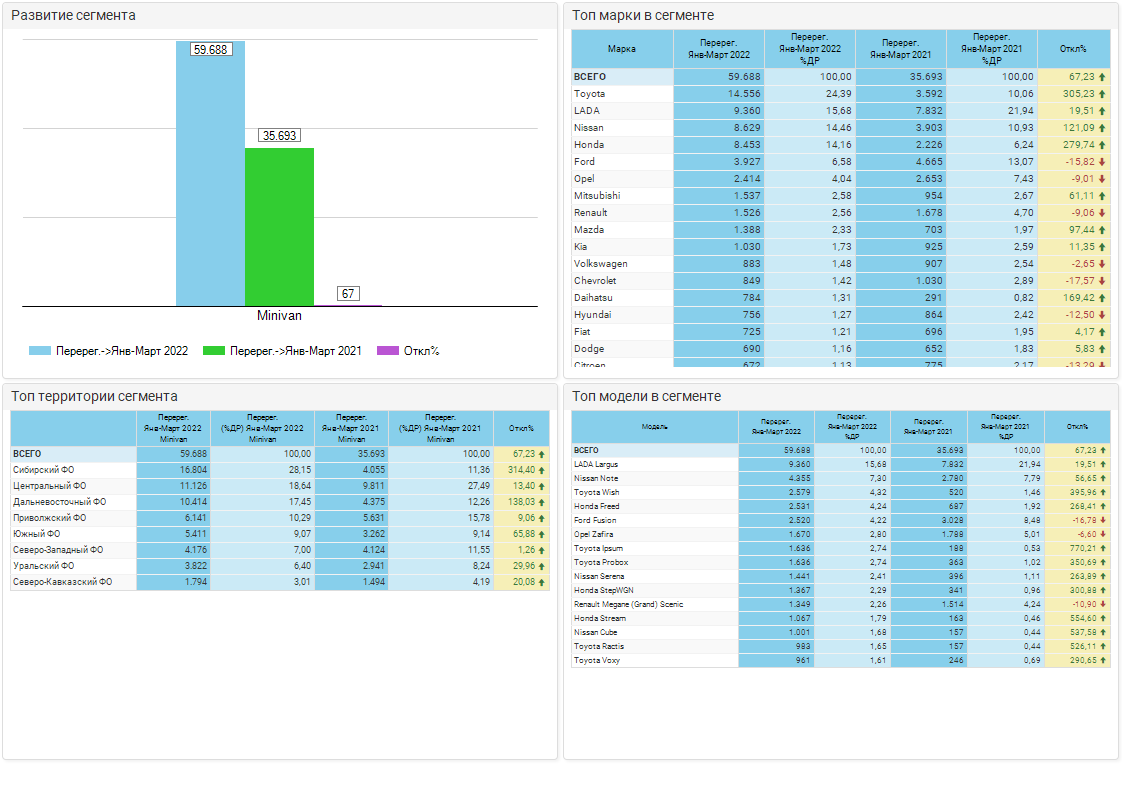Click the red down arrow in the Opel Zafira row
The width and height of the screenshot is (1122, 793).
tap(1102, 535)
